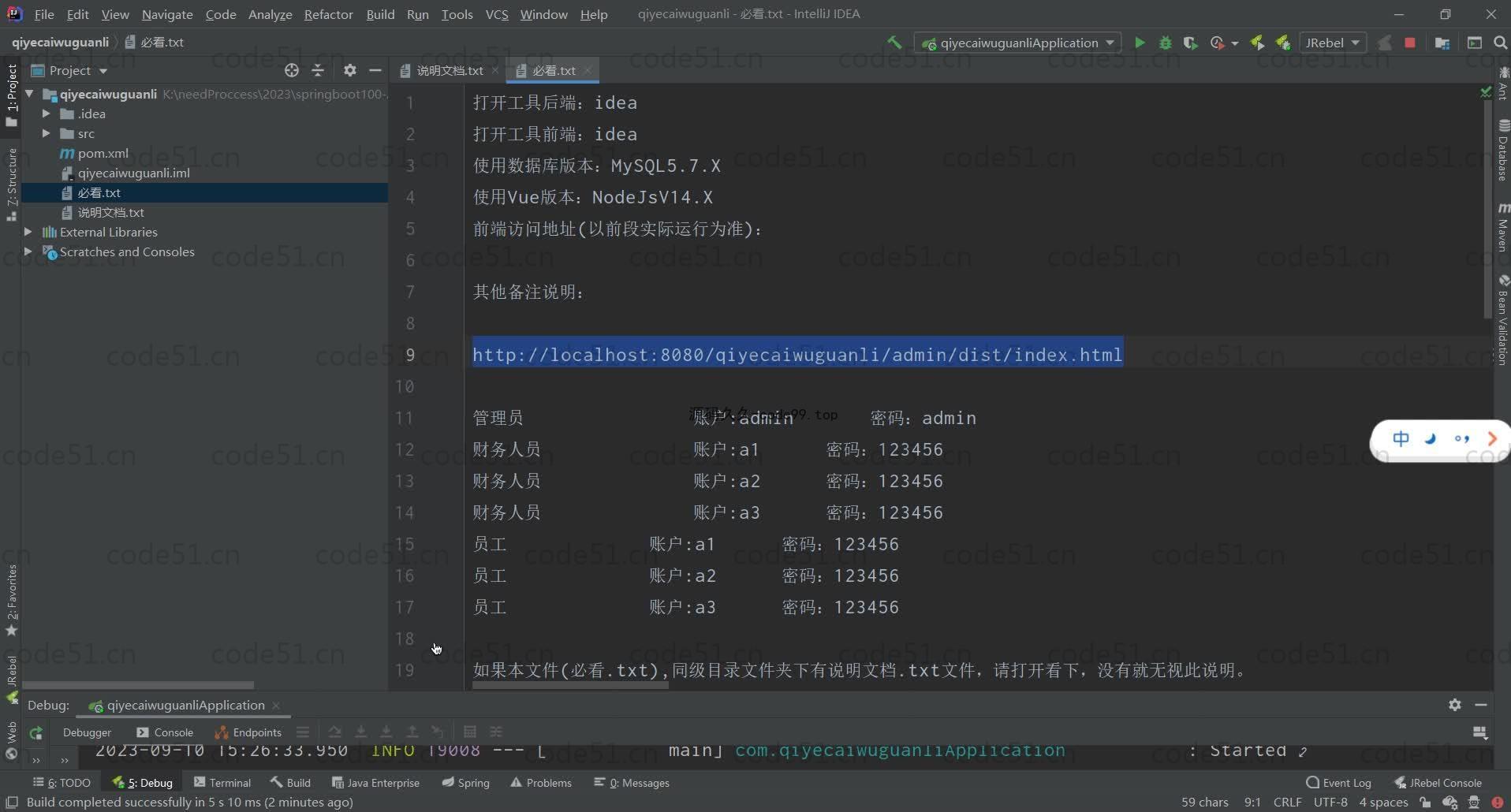The height and width of the screenshot is (812, 1511).
Task: Toggle the 1: Project tool window
Action: click(x=11, y=95)
